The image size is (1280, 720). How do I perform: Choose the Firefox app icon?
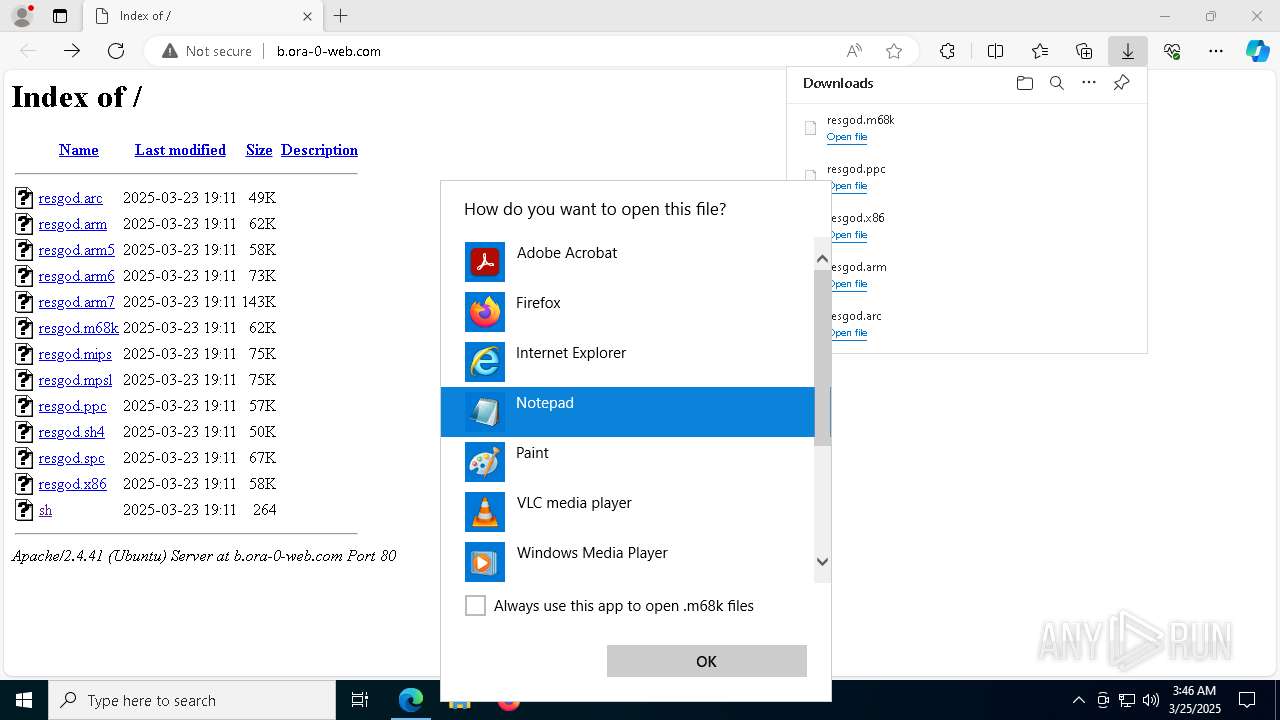click(x=485, y=312)
